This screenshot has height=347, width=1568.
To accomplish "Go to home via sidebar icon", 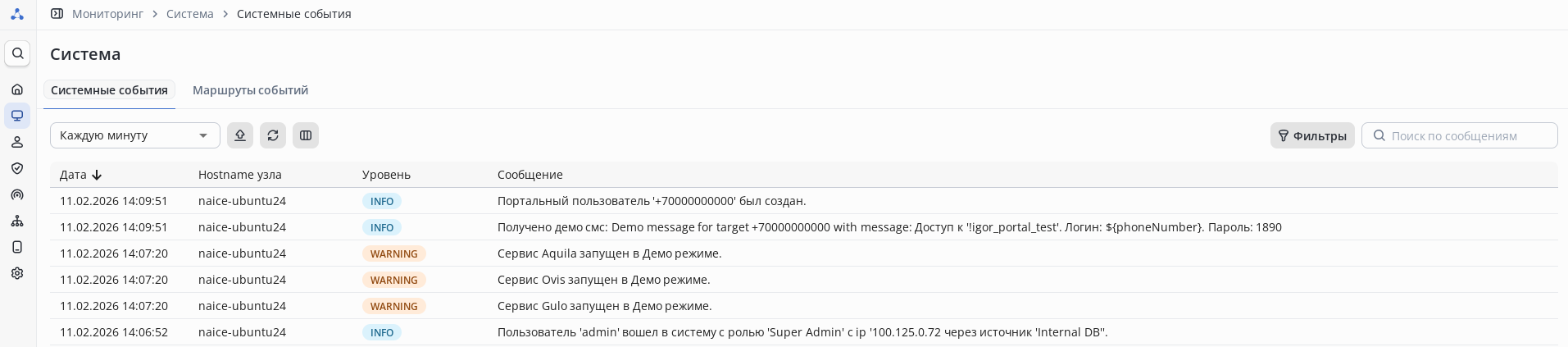I will click(x=17, y=89).
